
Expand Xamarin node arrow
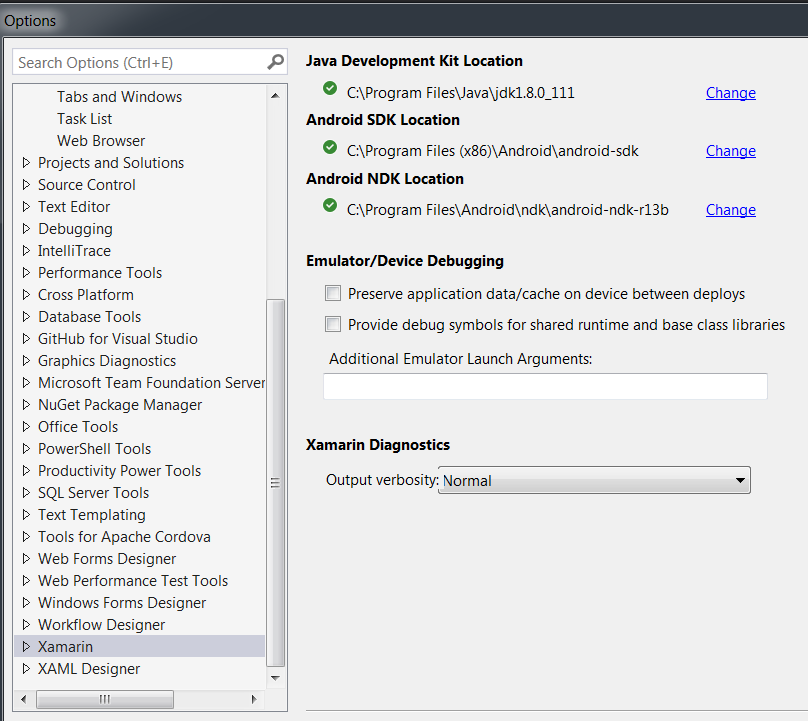click(26, 646)
